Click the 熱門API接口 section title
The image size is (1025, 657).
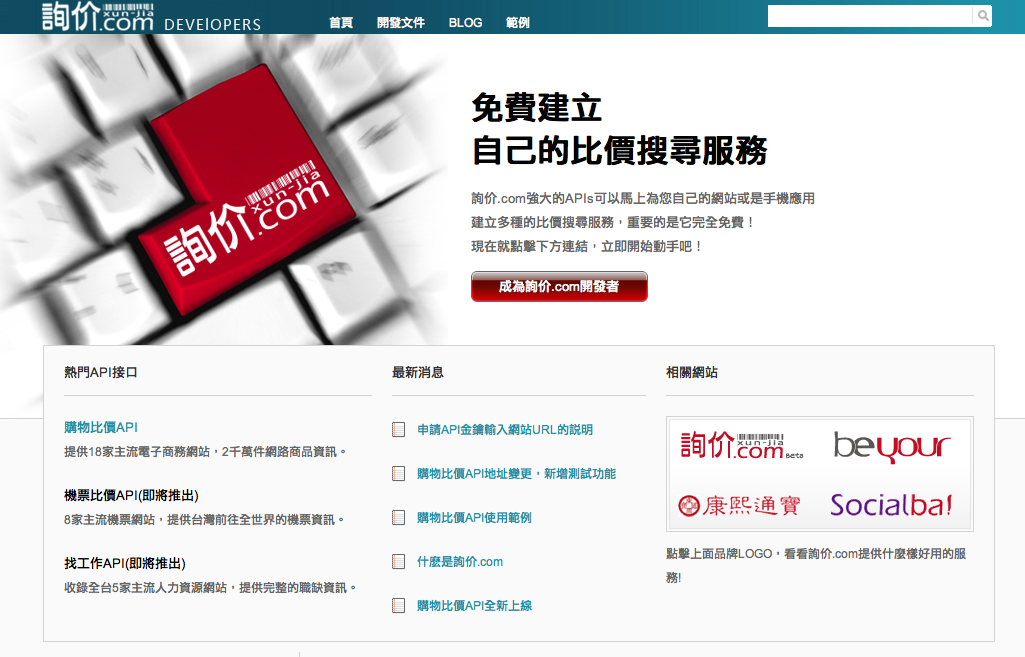coord(101,373)
